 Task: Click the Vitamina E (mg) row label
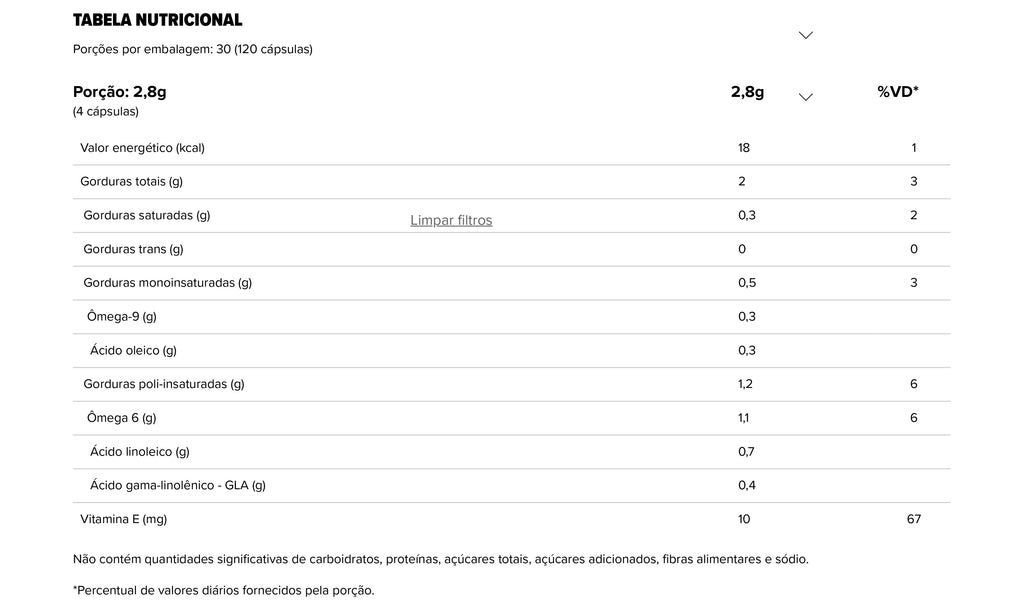123,520
